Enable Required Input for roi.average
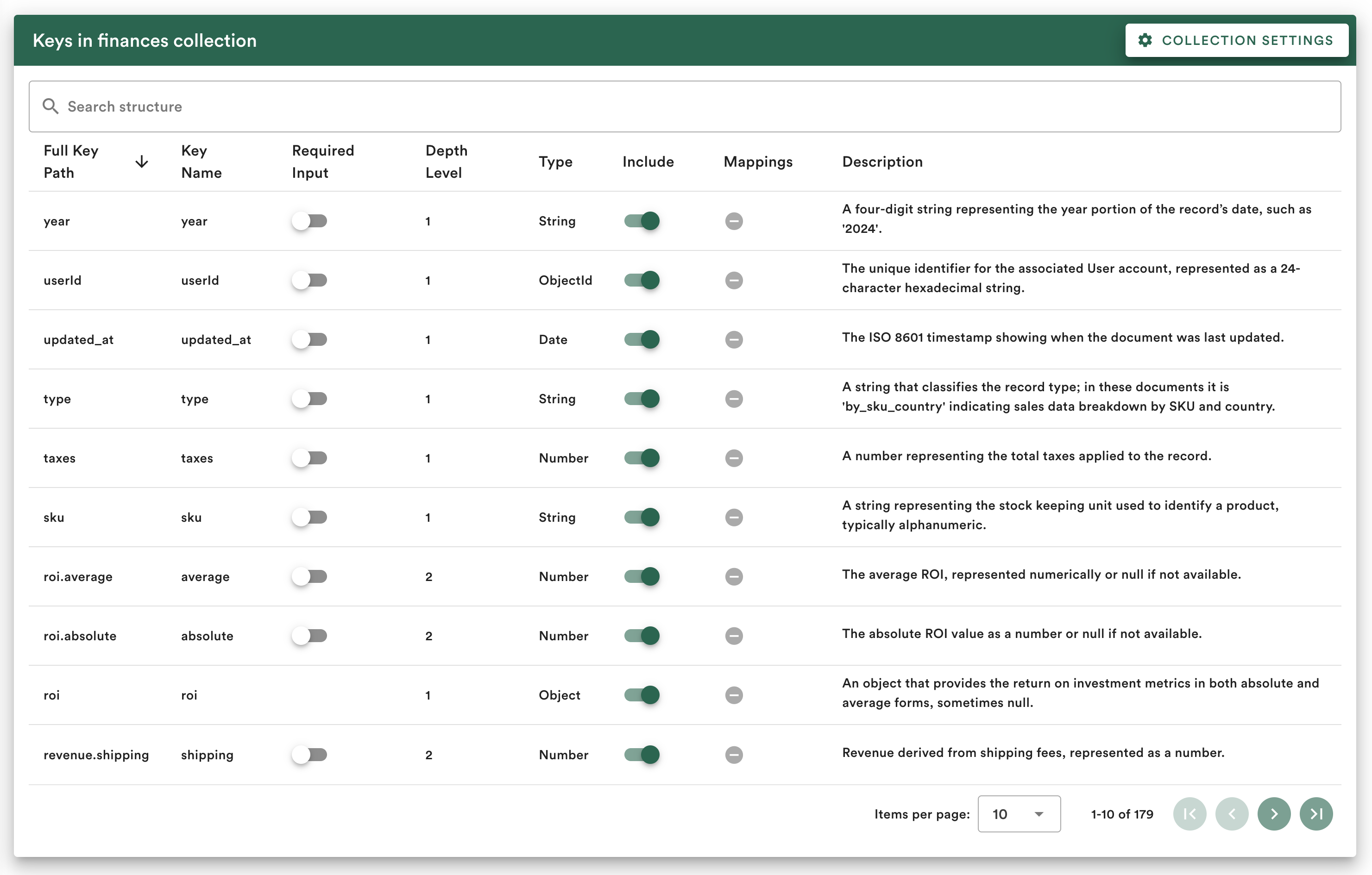The image size is (1372, 875). [309, 576]
